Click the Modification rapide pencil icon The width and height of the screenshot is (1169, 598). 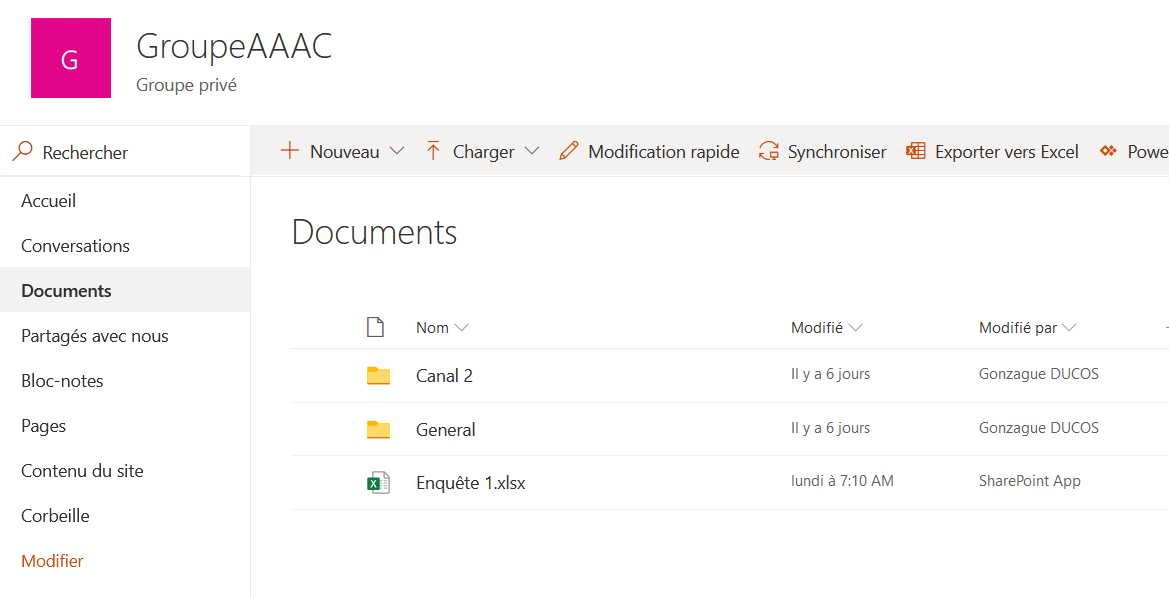[569, 151]
